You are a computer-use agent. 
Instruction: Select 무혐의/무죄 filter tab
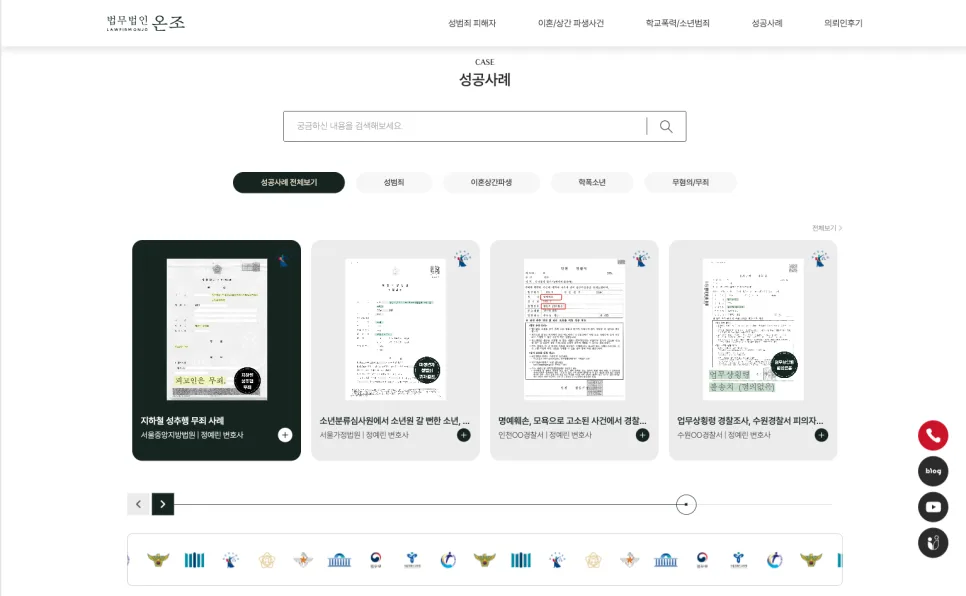691,182
